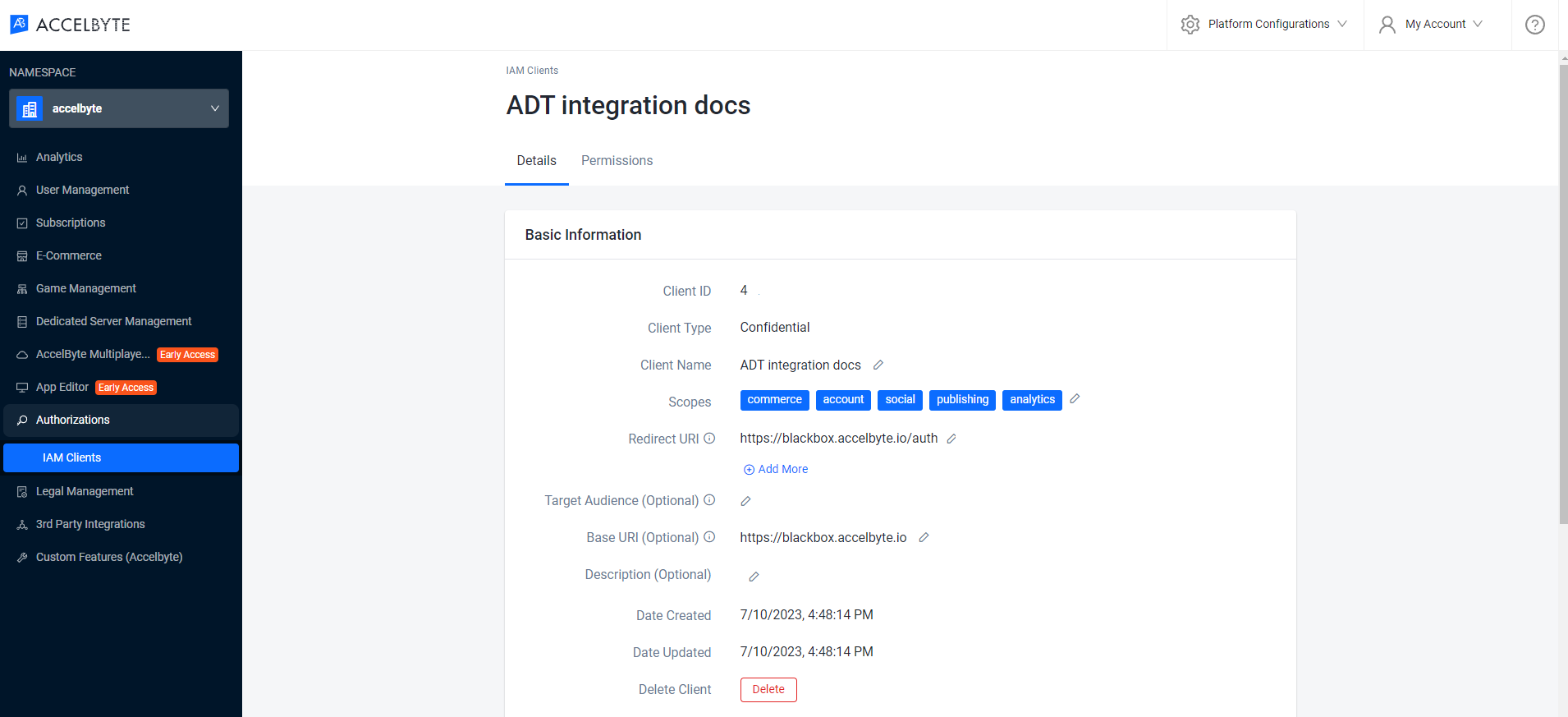This screenshot has width=1568, height=717.
Task: Select the Details tab
Action: click(536, 161)
